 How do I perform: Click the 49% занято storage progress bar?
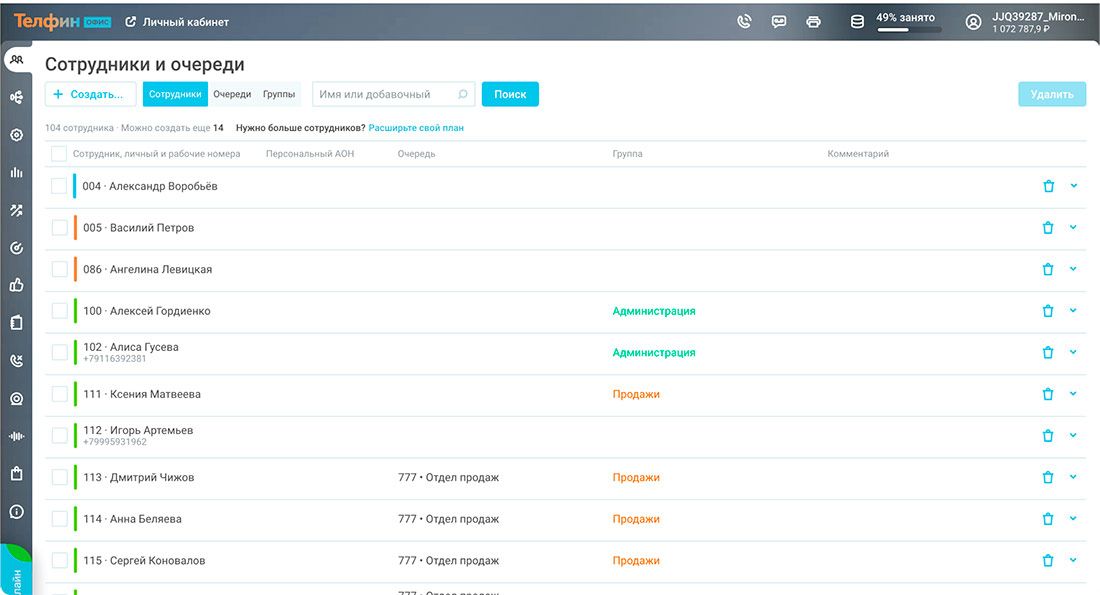pos(909,30)
